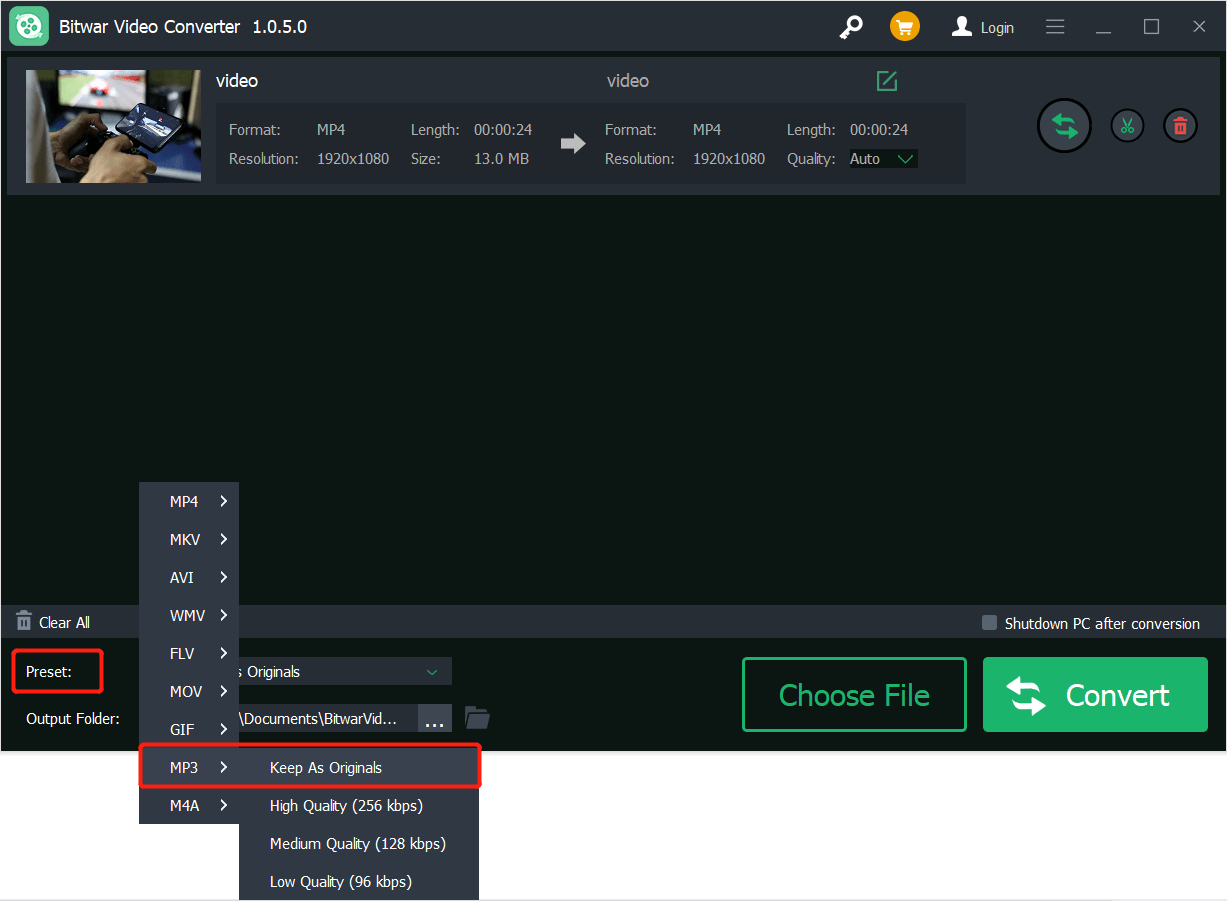This screenshot has height=901, width=1227.
Task: Browse output path with ellipsis button
Action: (x=434, y=717)
